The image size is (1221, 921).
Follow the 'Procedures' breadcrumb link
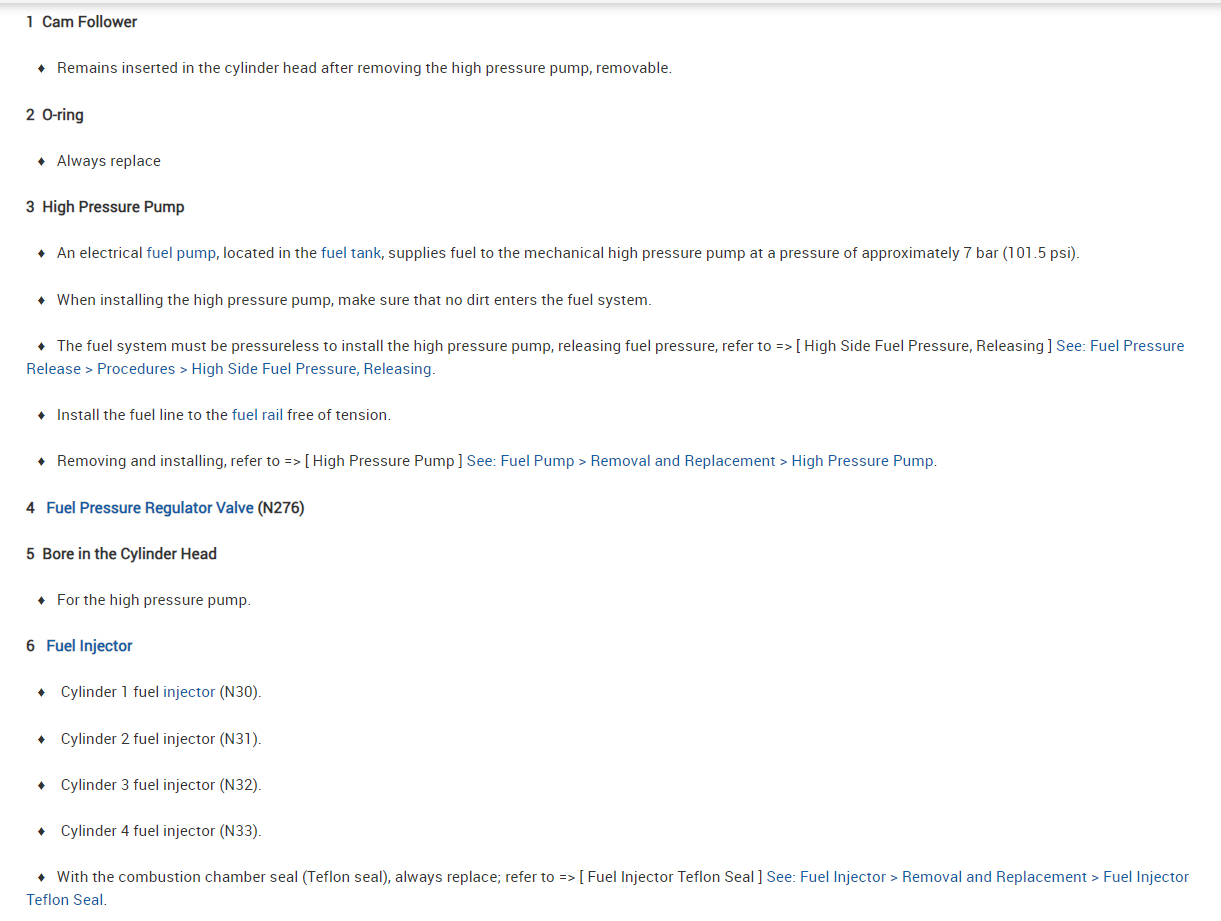(136, 369)
